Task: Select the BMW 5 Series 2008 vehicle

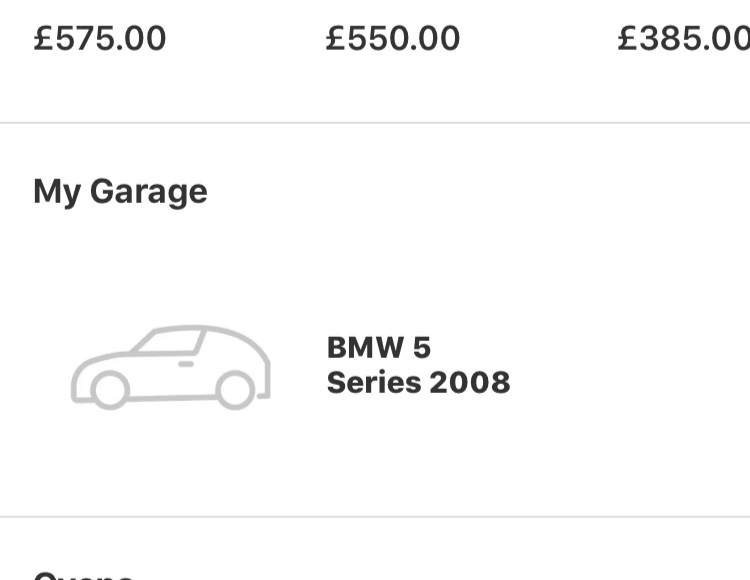Action: [x=375, y=366]
